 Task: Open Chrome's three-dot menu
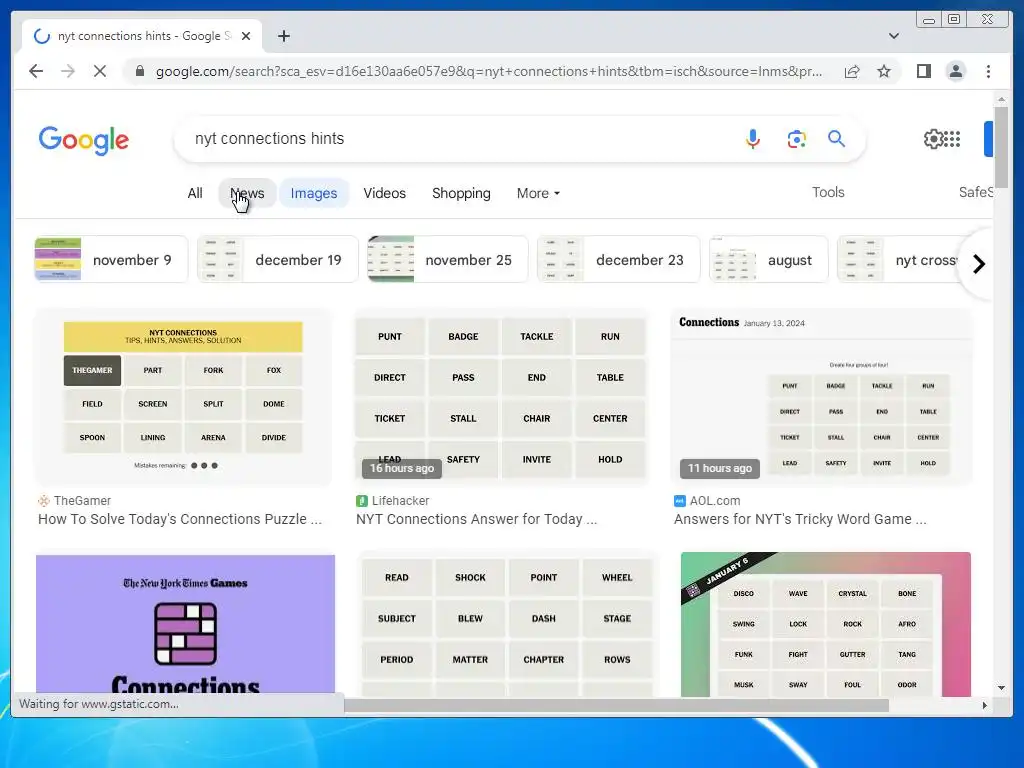click(988, 71)
